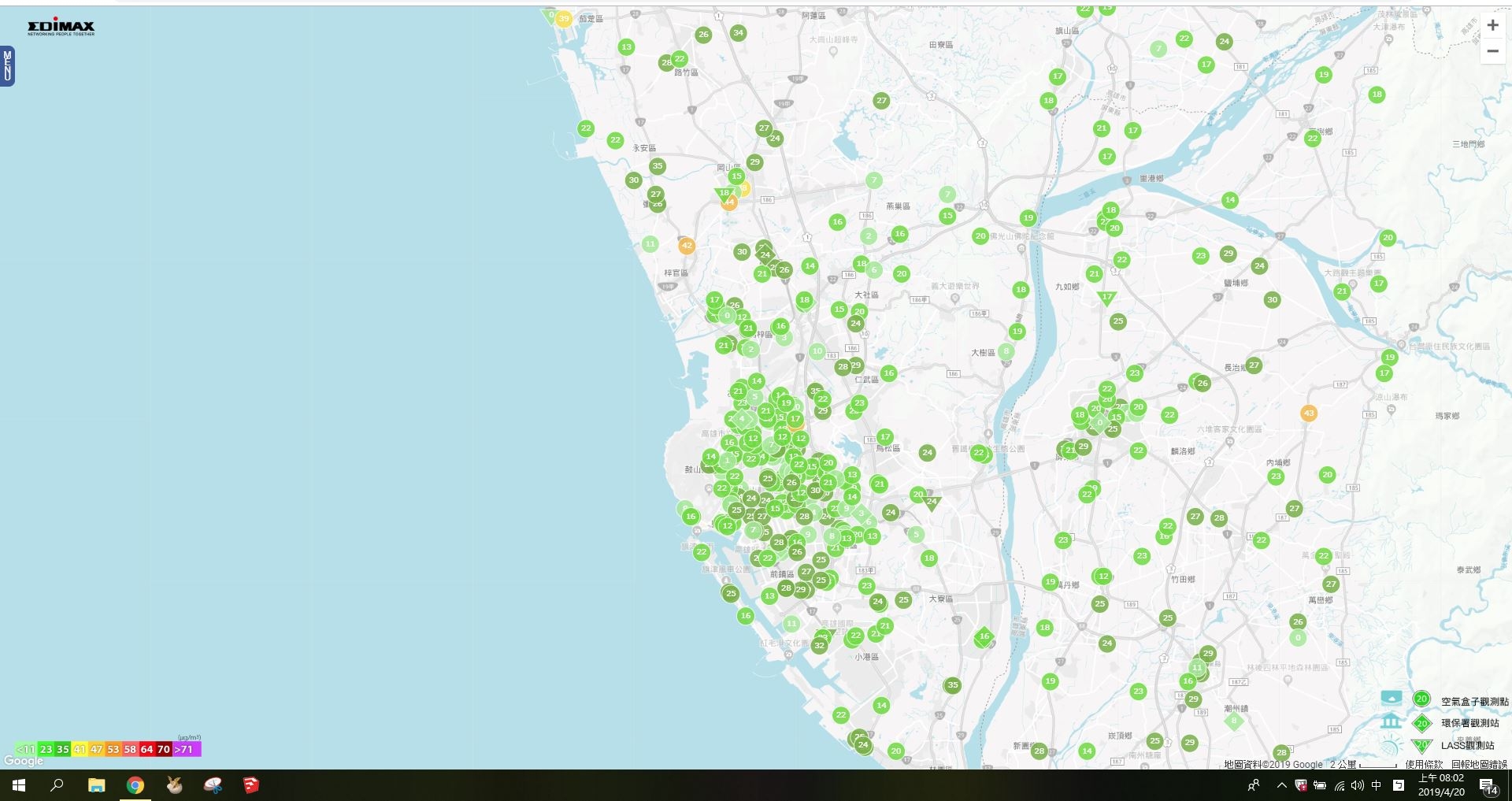Image resolution: width=1512 pixels, height=801 pixels.
Task: Click the yellow 39 station marker
Action: point(564,19)
